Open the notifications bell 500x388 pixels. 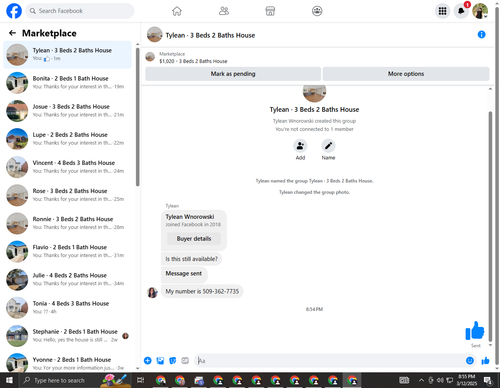461,11
